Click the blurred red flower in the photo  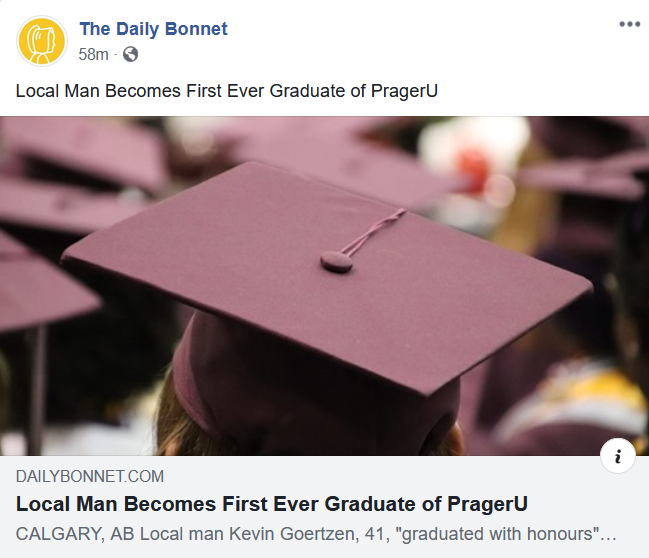[x=473, y=166]
